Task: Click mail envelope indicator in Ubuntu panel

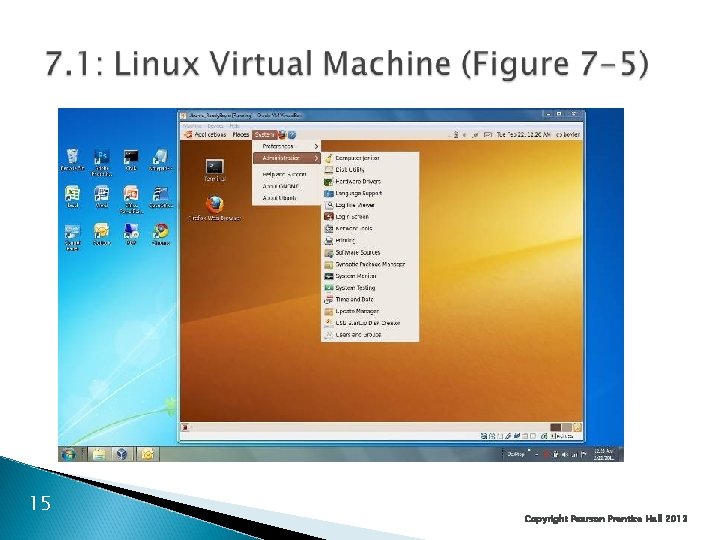Action: coord(488,135)
